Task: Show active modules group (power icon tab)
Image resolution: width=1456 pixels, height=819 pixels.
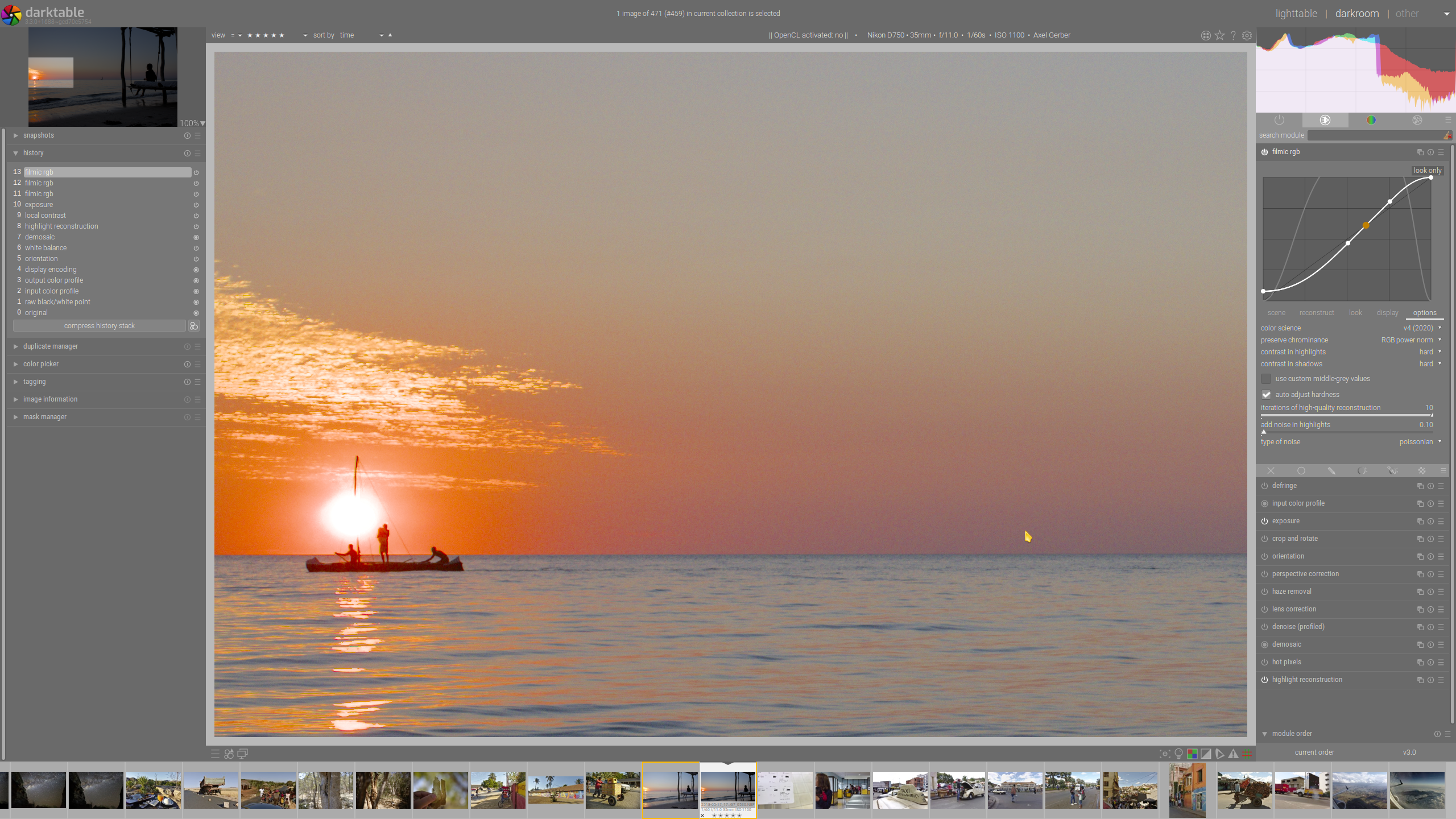Action: [1279, 120]
